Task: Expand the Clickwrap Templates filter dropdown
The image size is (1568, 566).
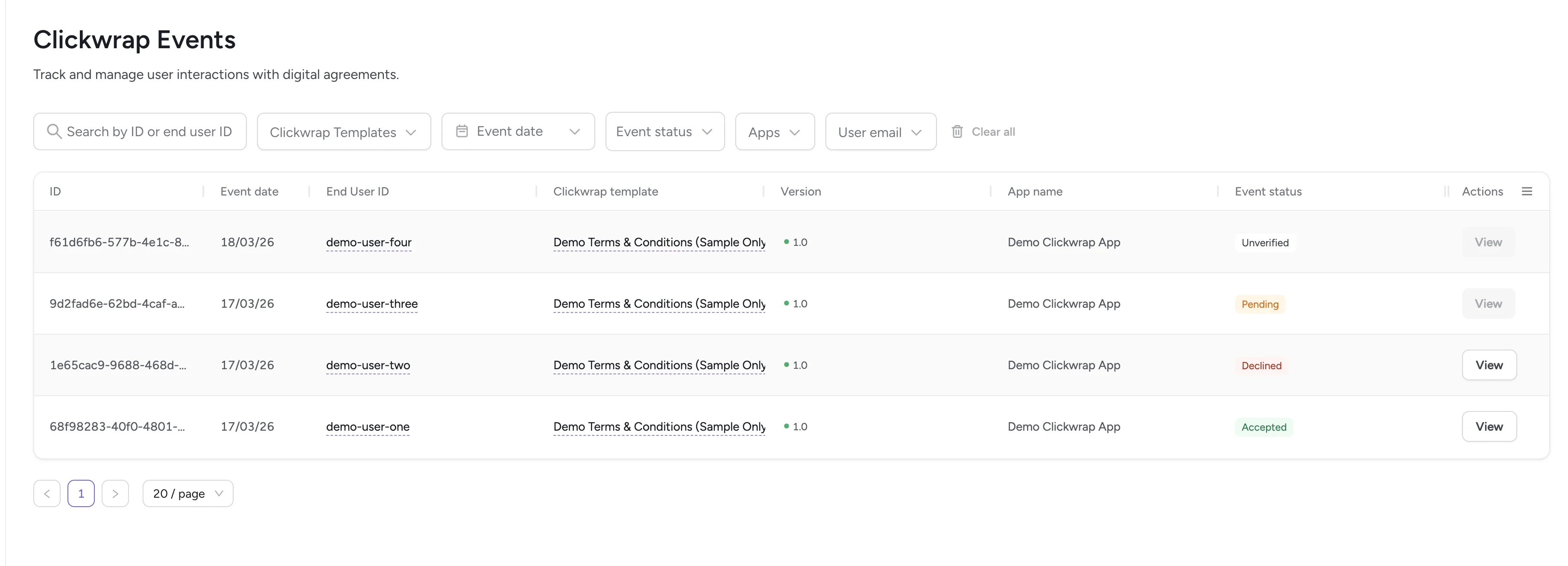Action: pos(343,132)
